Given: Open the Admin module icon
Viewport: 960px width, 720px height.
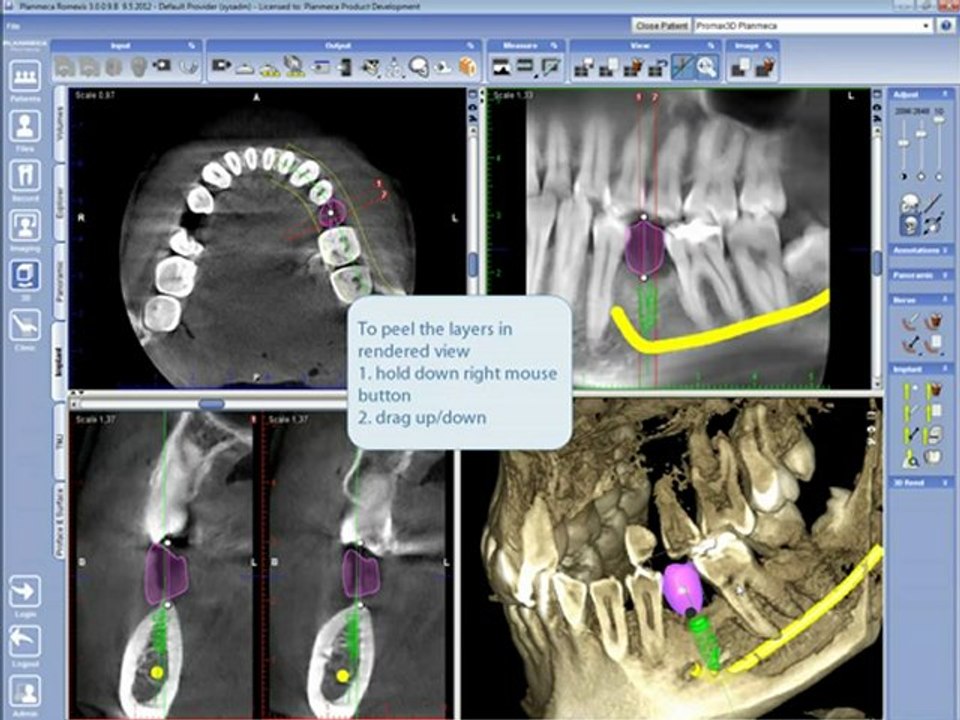Looking at the screenshot, I should (24, 691).
